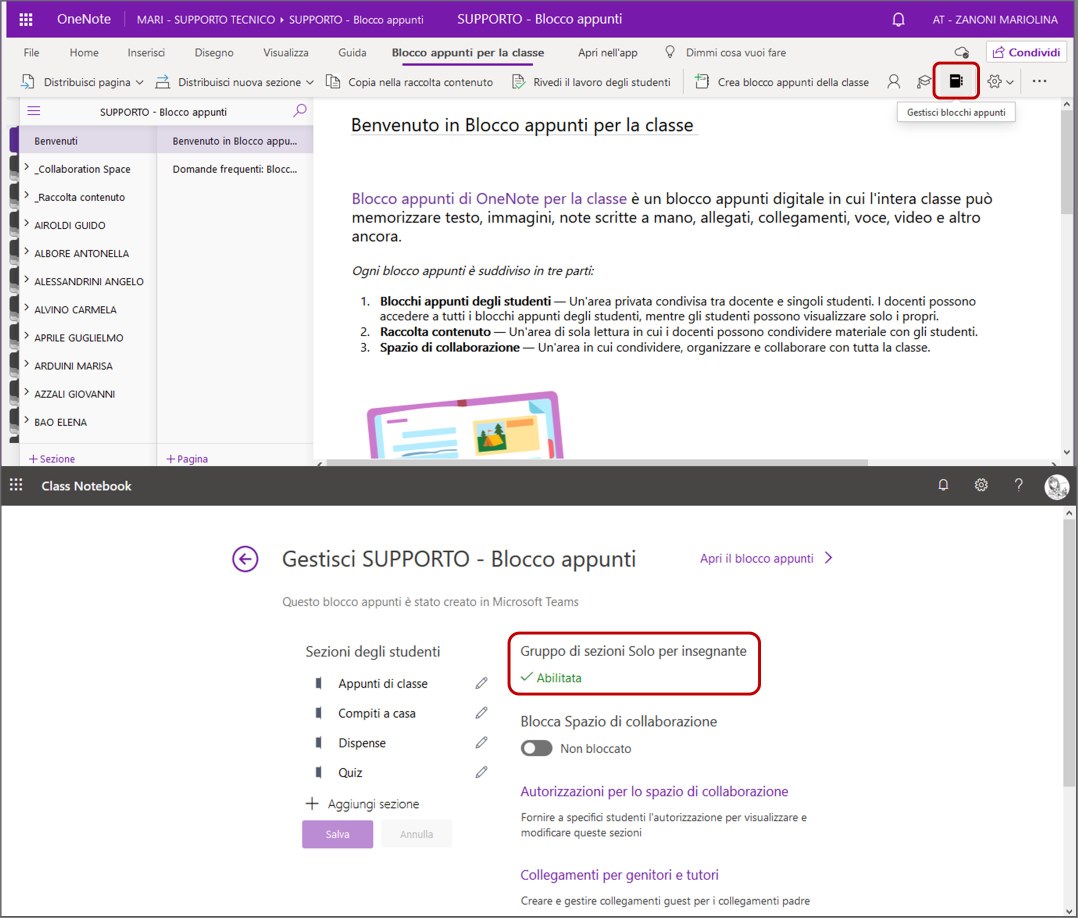This screenshot has width=1078, height=918.
Task: Open the Class Notebook help question mark
Action: point(1019,485)
